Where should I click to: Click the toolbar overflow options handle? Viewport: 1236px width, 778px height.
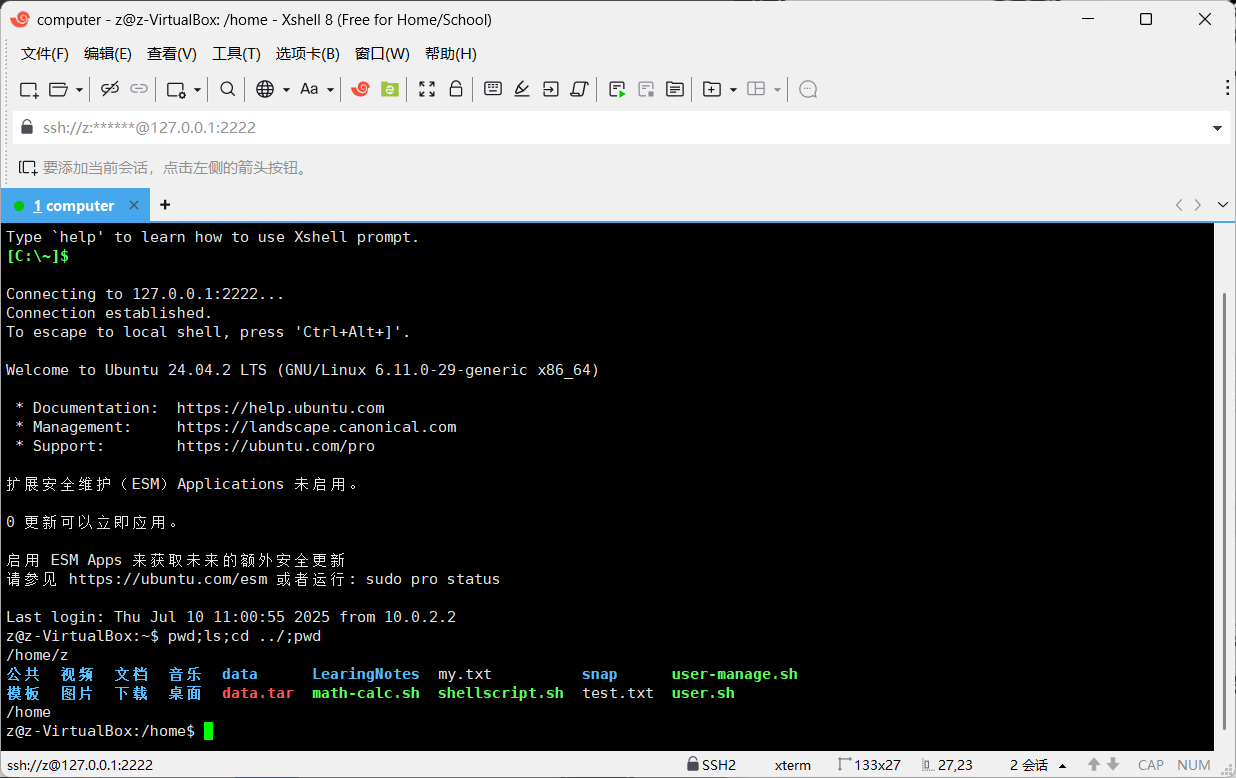pyautogui.click(x=1227, y=89)
